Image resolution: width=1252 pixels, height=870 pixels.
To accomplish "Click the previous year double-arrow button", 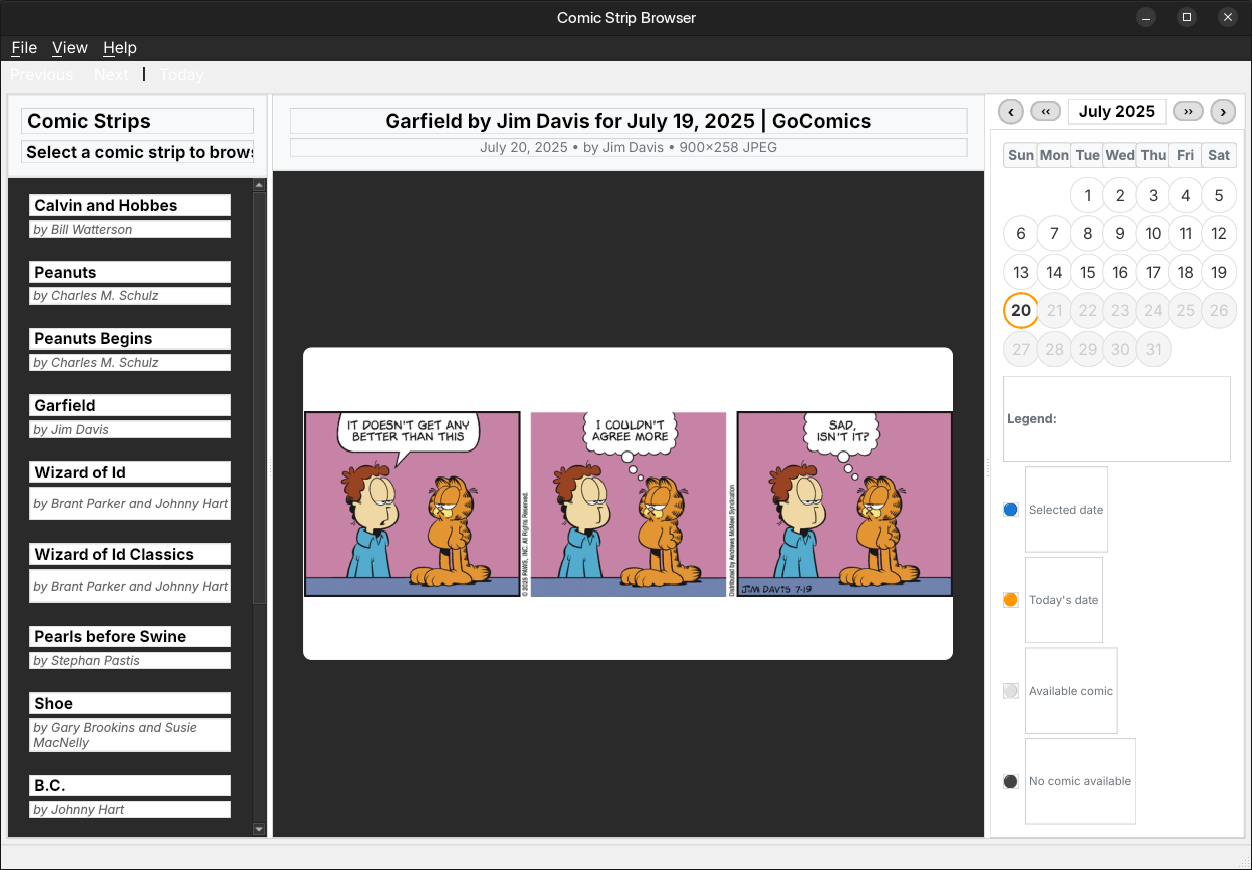I will 1045,112.
